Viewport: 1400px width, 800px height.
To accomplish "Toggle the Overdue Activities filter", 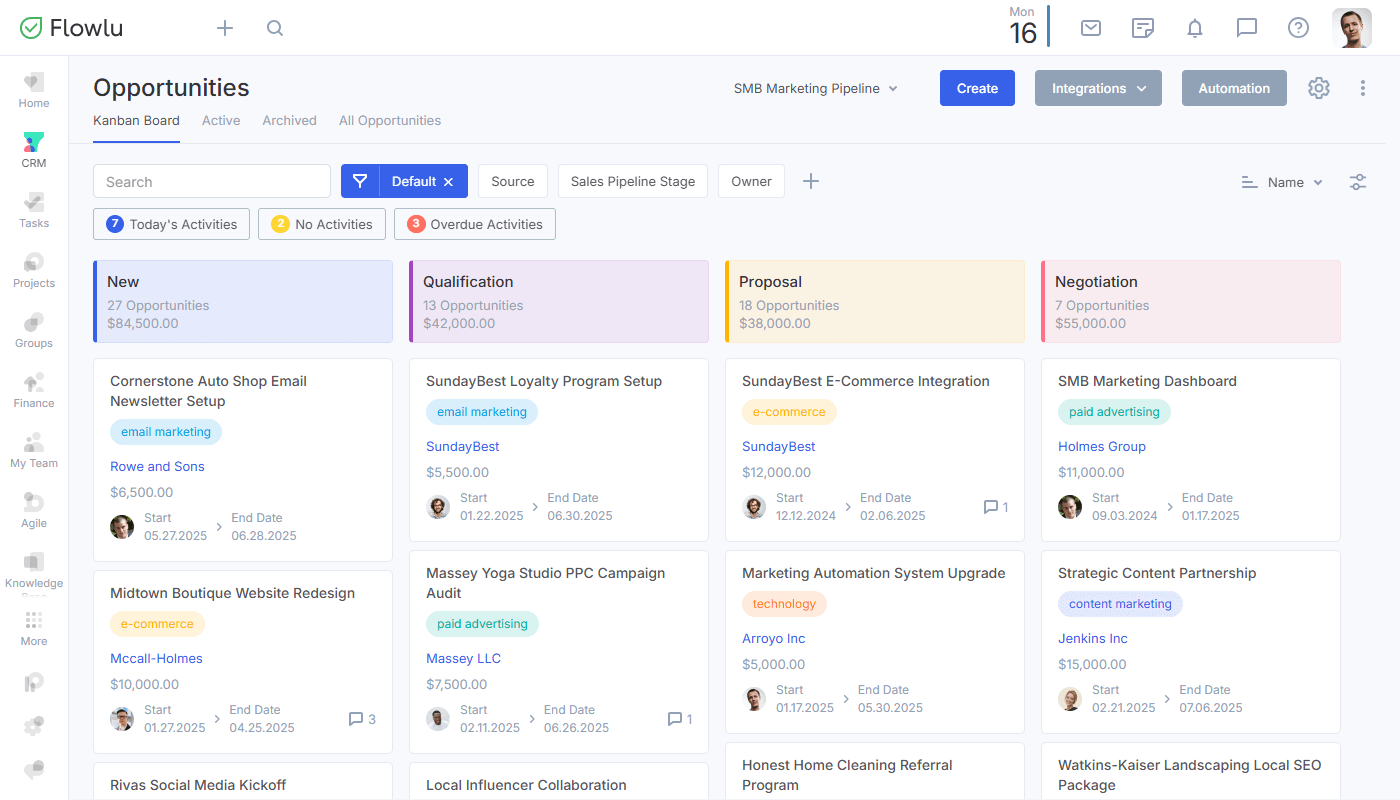I will (x=474, y=224).
